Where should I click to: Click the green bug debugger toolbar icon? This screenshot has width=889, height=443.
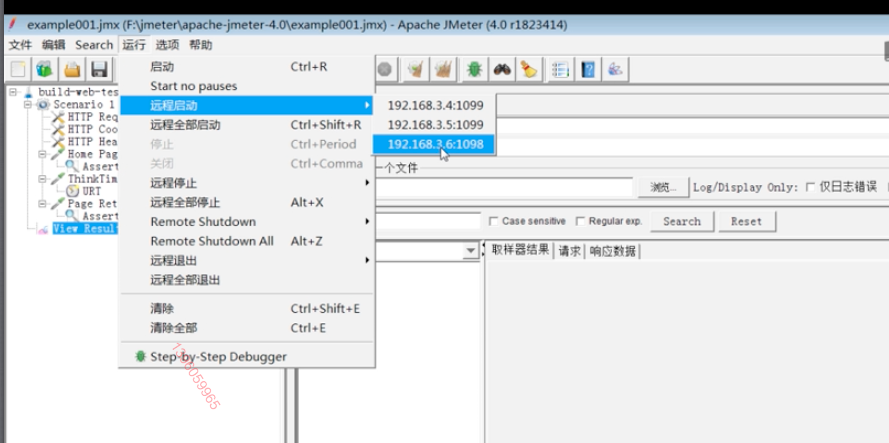click(474, 70)
